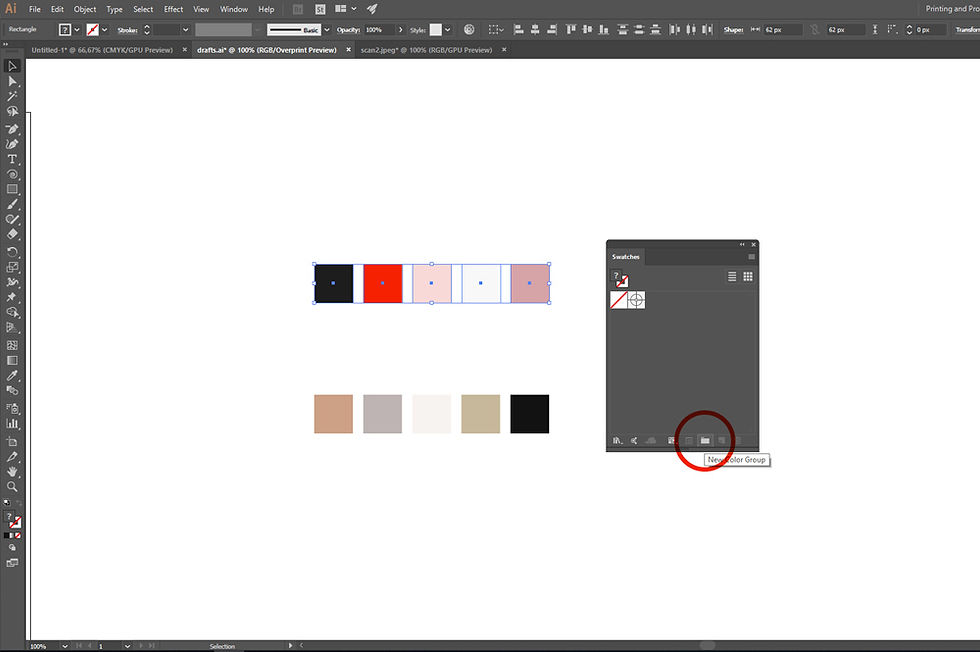This screenshot has width=980, height=652.
Task: Select the Type tool
Action: (x=13, y=158)
